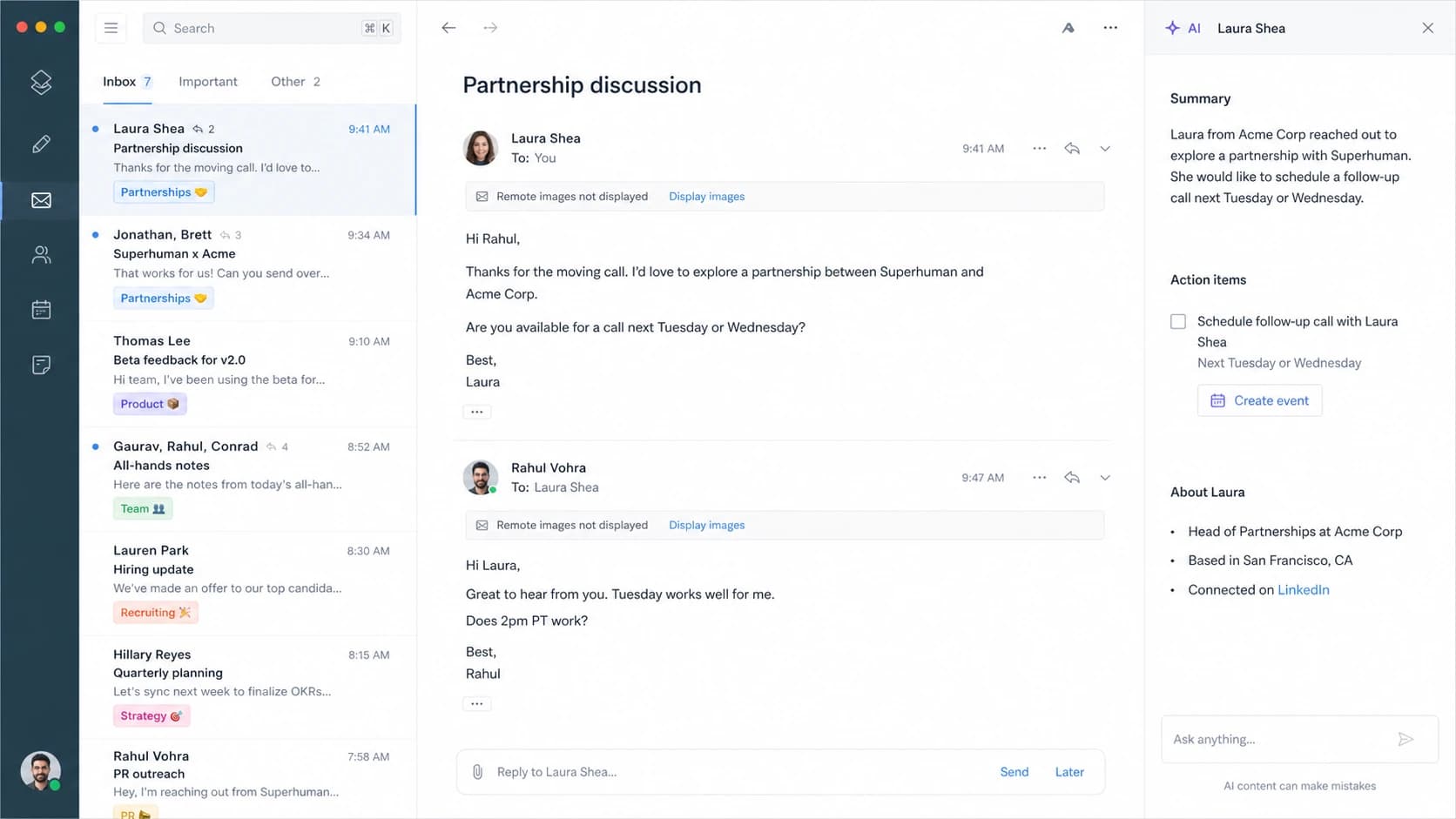
Task: Check the Schedule follow-up call action item
Action: 1178,321
